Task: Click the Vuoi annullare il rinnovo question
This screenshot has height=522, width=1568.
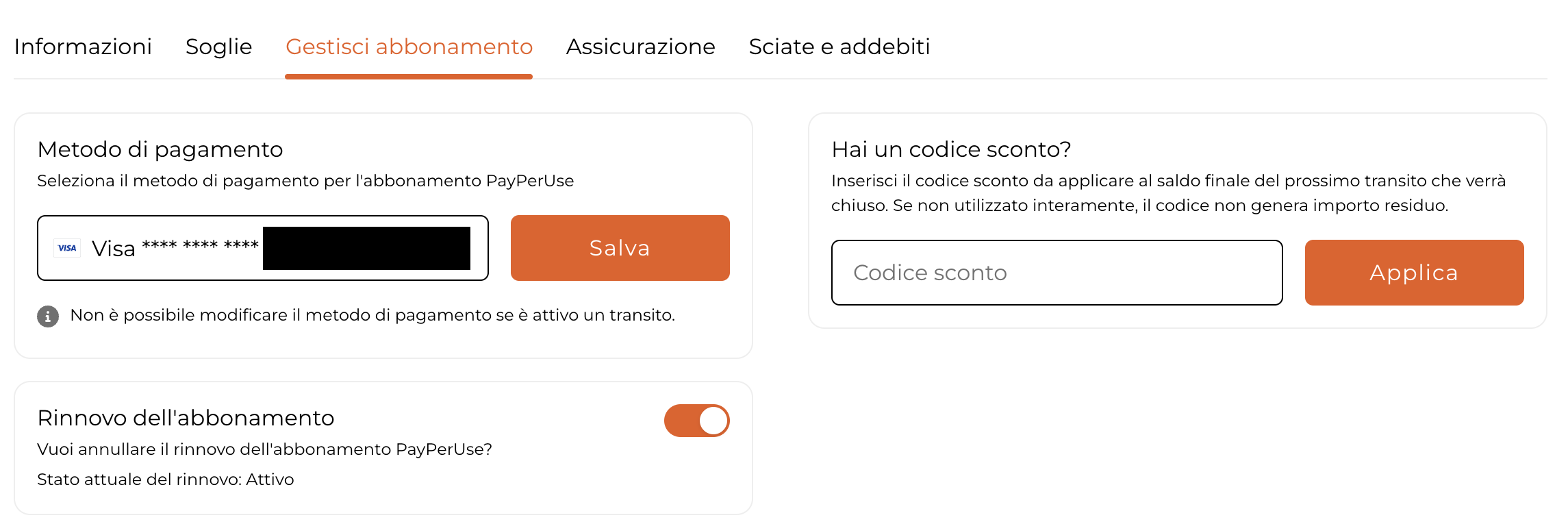Action: click(x=264, y=449)
